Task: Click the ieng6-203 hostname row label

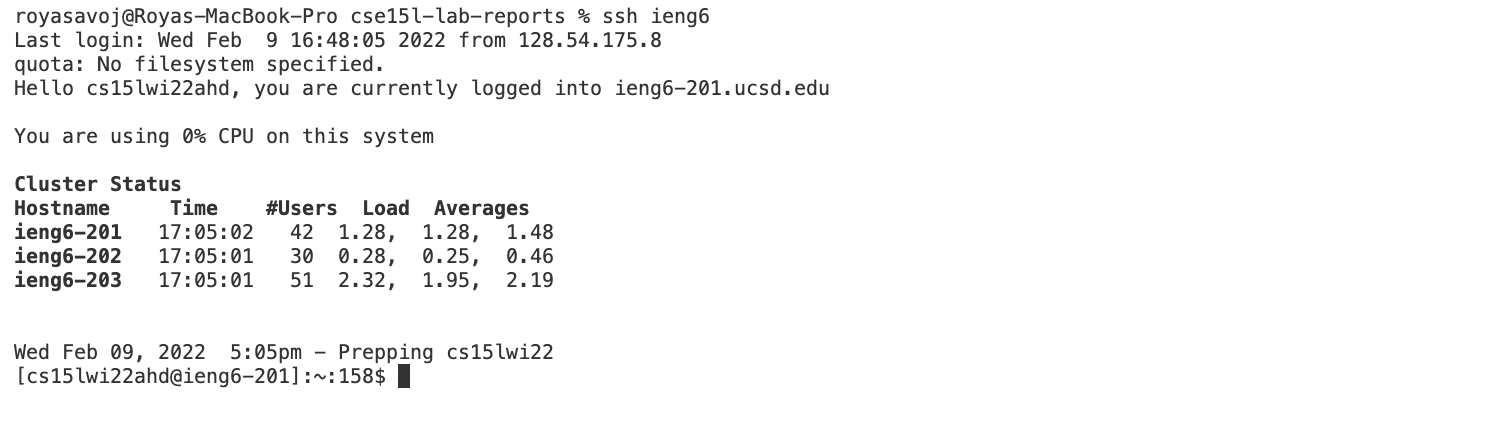Action: pyautogui.click(x=68, y=281)
